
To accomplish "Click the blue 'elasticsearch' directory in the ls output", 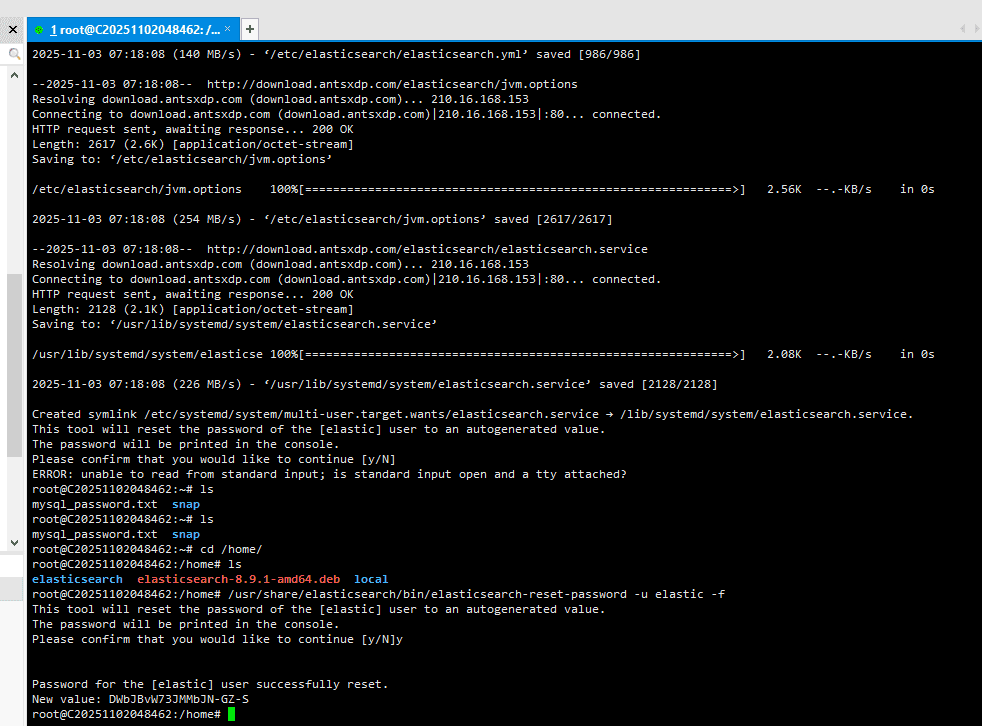I will pos(77,579).
